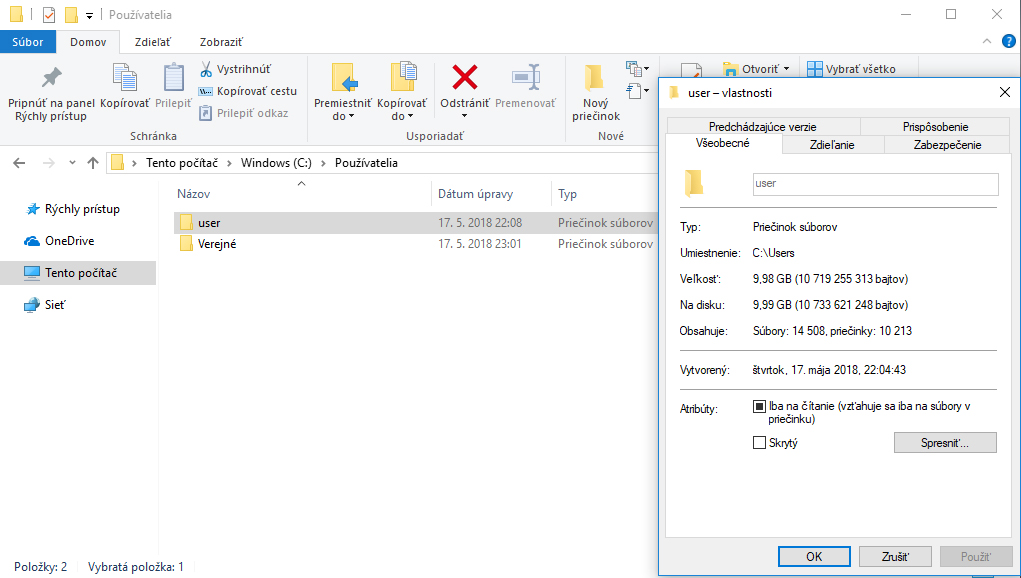Click the Premenovať rename icon
The image size is (1021, 578).
(x=525, y=77)
